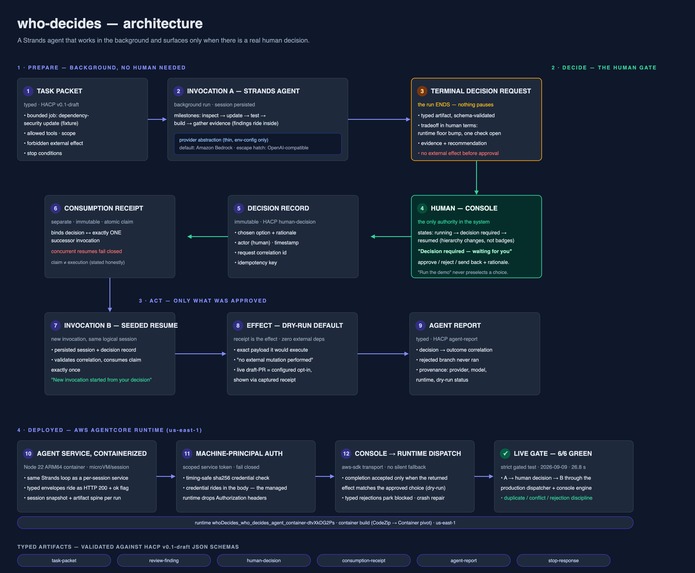The width and height of the screenshot is (695, 573).
Task: Click the '2 · DECIDE — THE HUMAN GATE' heading
Action: [604, 67]
